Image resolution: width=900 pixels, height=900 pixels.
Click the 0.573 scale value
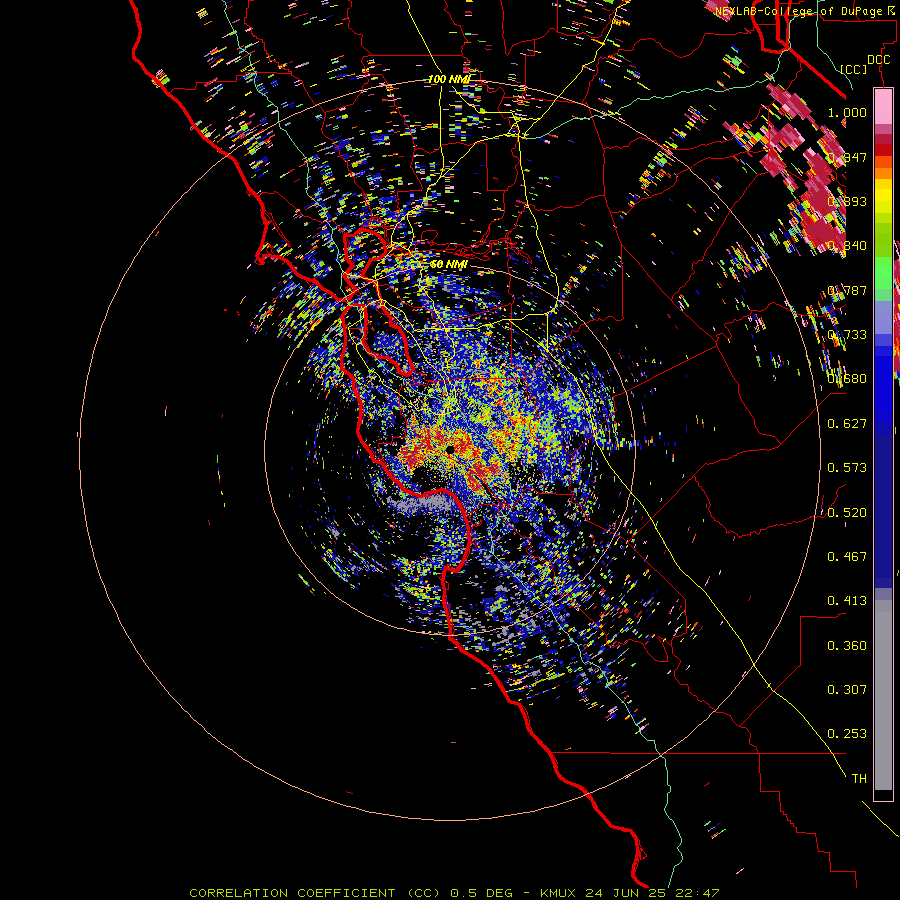click(847, 467)
